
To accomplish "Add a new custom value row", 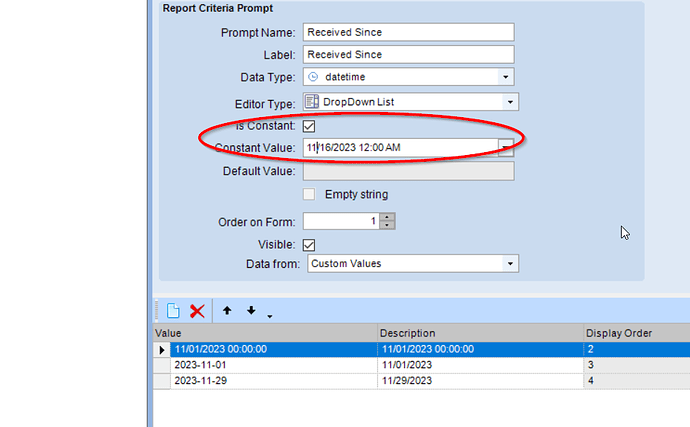I will pyautogui.click(x=173, y=311).
